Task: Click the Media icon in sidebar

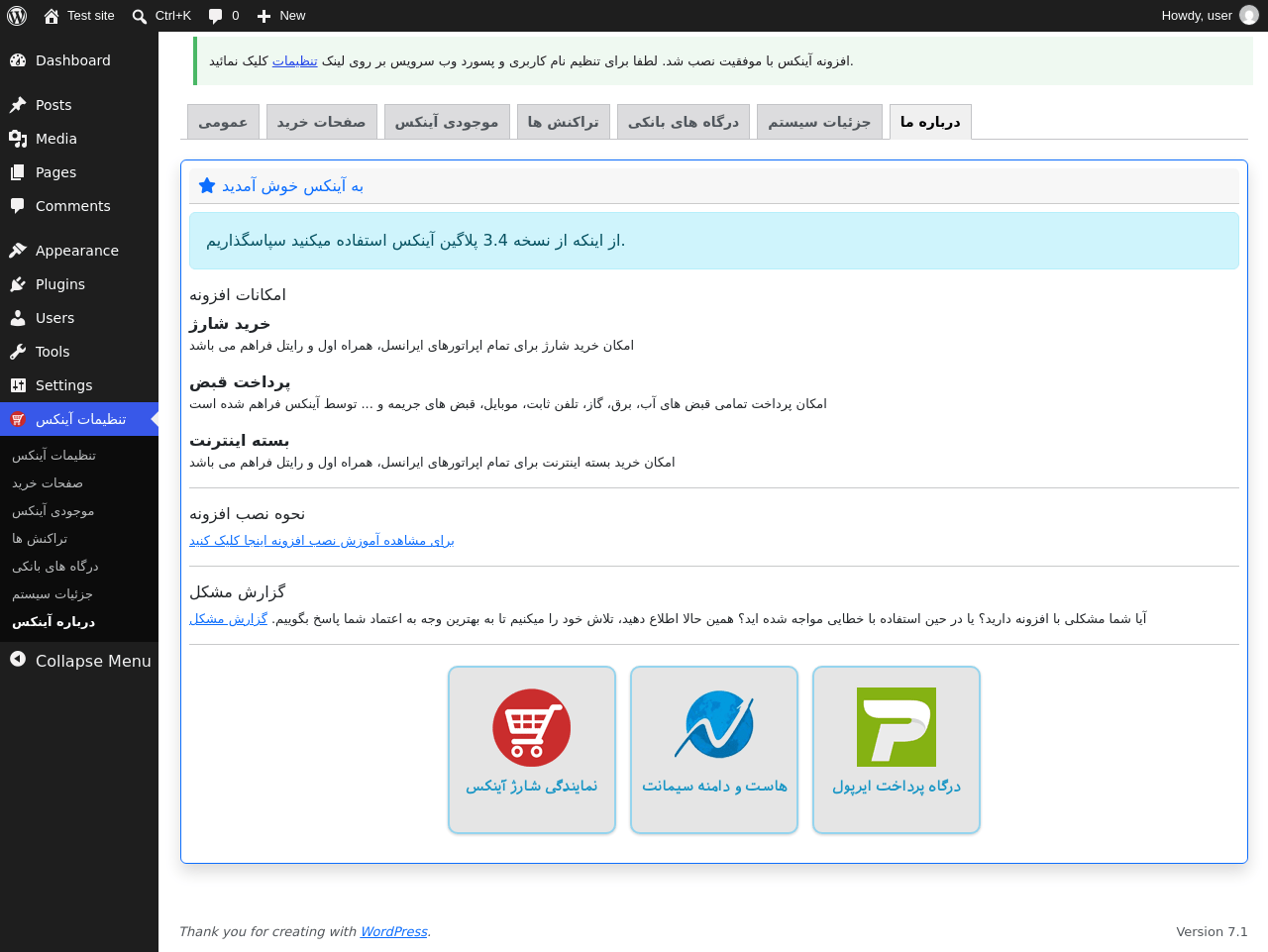Action: (x=18, y=139)
